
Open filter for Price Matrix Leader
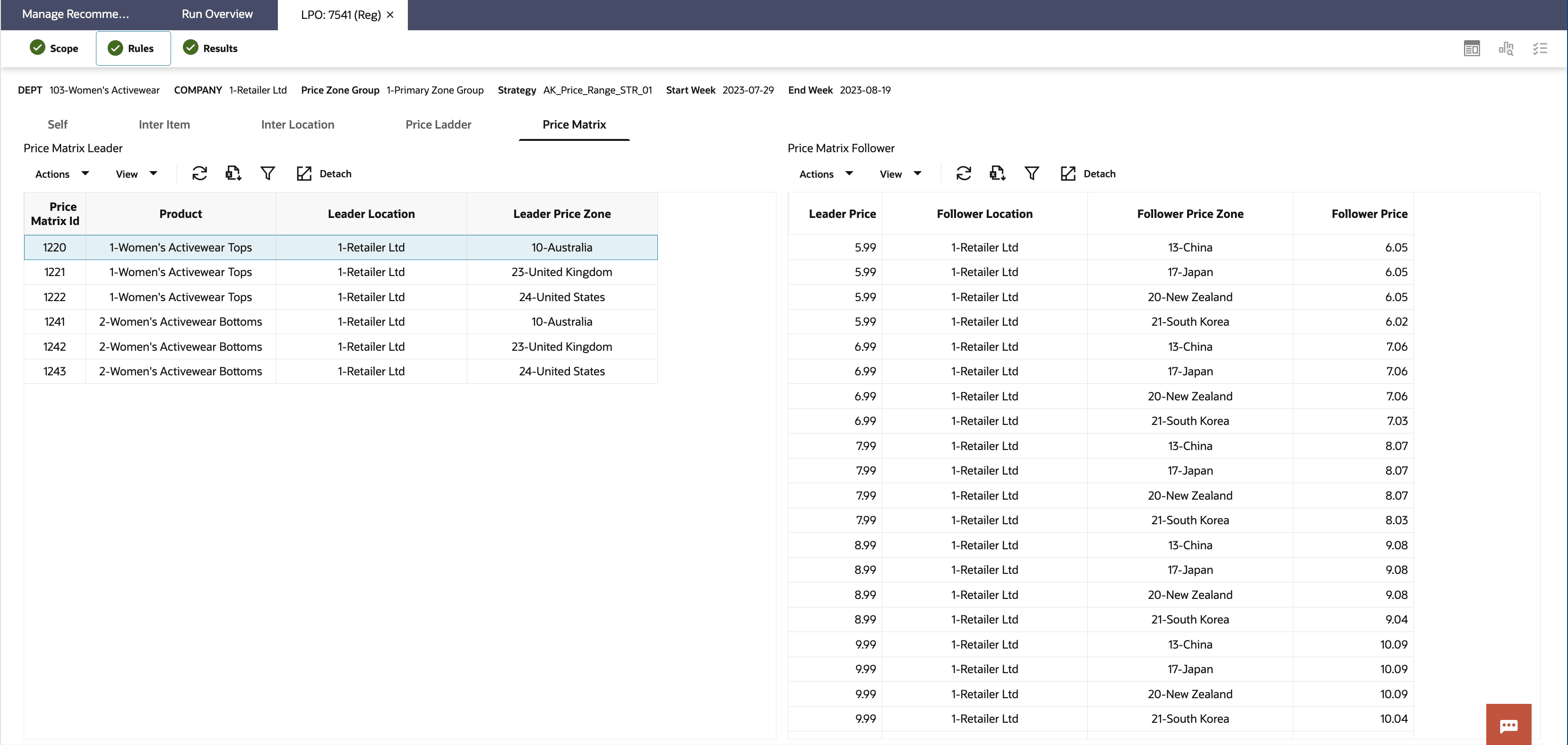tap(267, 173)
